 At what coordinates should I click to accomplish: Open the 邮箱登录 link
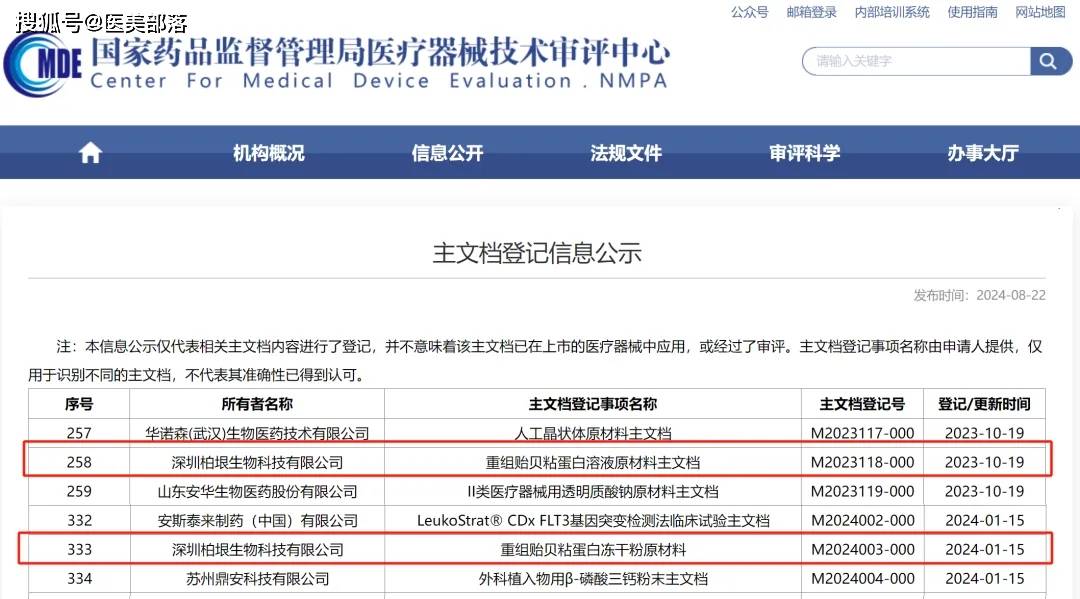click(x=811, y=12)
